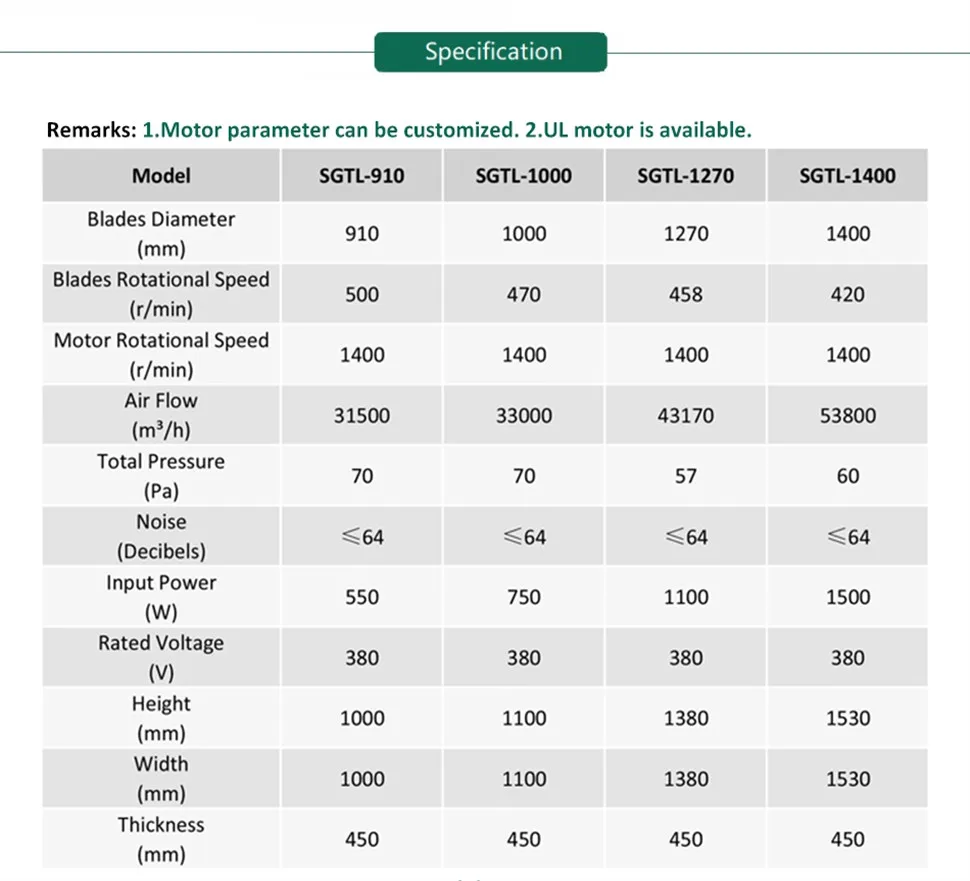
Task: Click the Blades Diameter row label
Action: pos(161,234)
